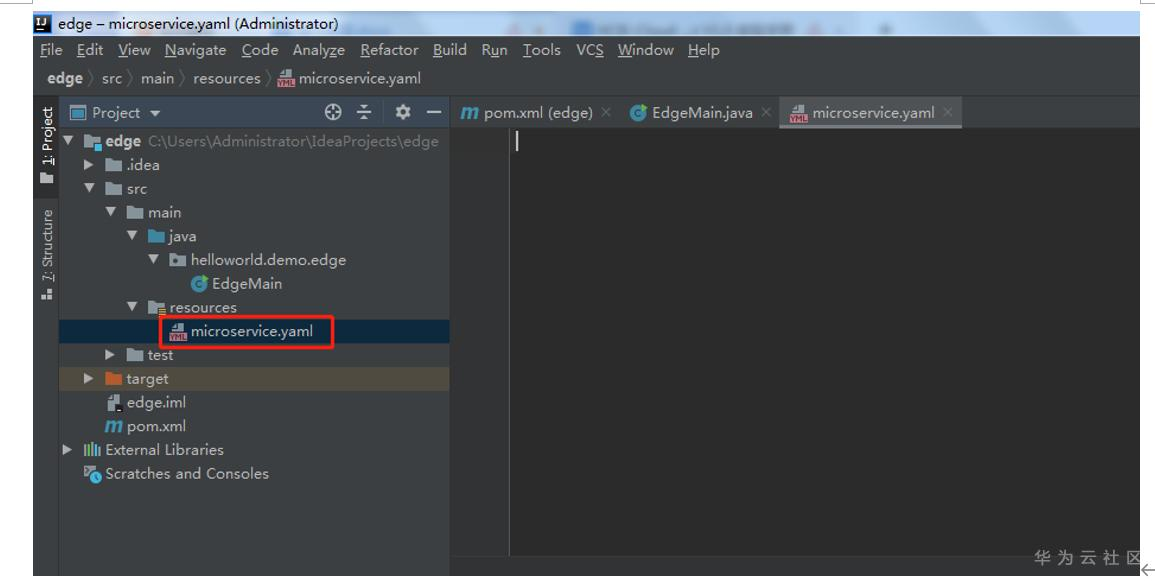Click the resources breadcrumb

coord(227,78)
